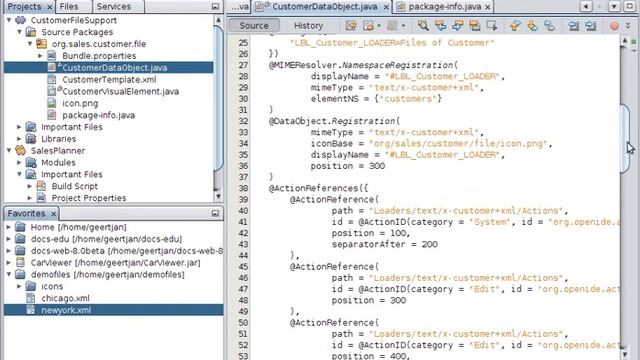Expand Home folder in Favorites
The height and width of the screenshot is (360, 640).
point(9,227)
